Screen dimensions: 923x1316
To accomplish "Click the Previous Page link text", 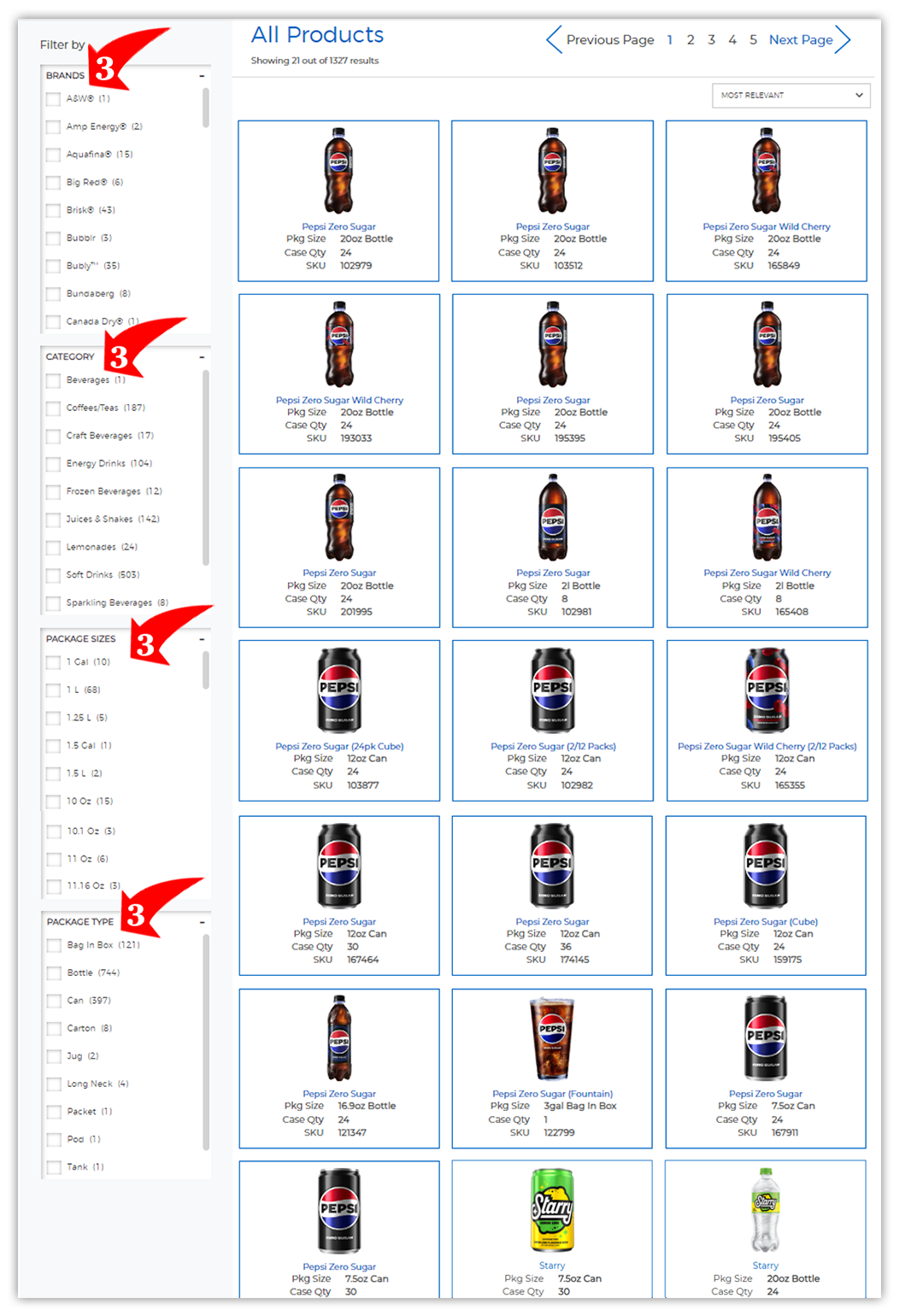I will pyautogui.click(x=610, y=40).
